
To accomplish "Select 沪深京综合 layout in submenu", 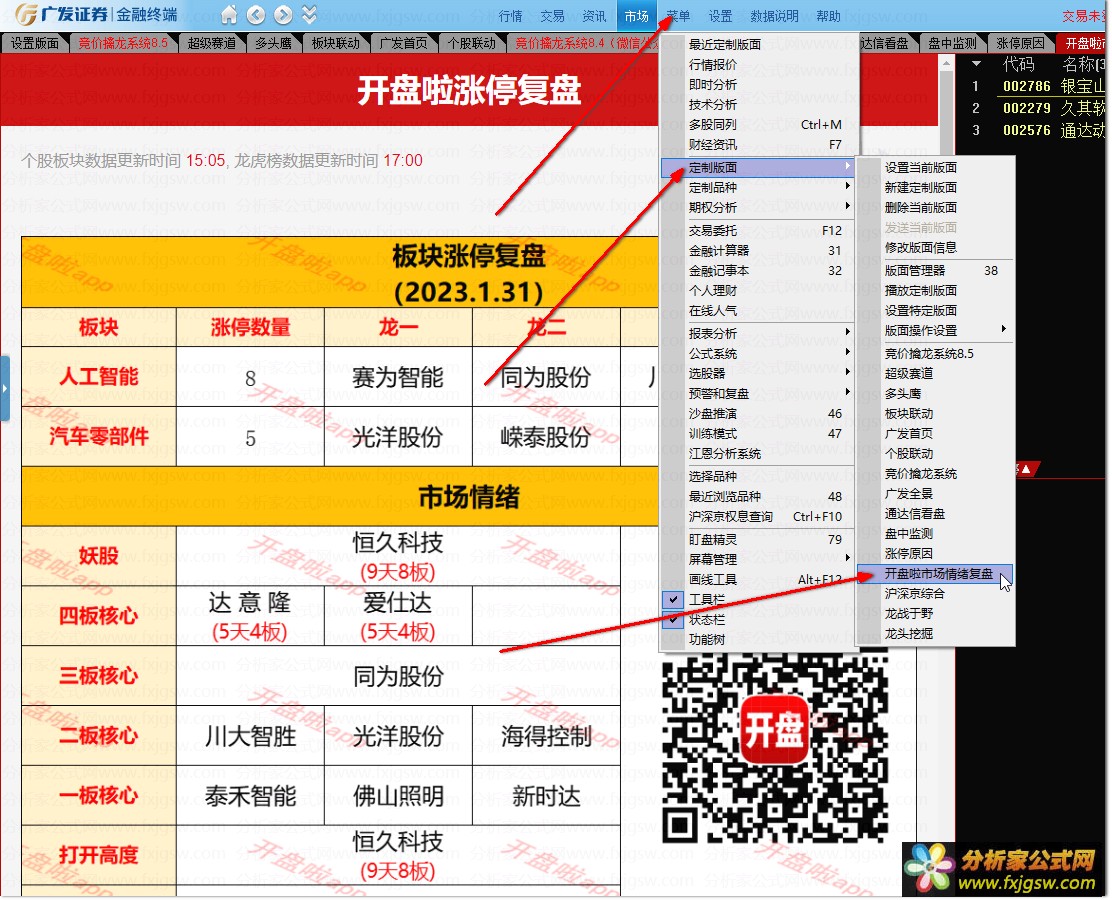I will tap(936, 594).
